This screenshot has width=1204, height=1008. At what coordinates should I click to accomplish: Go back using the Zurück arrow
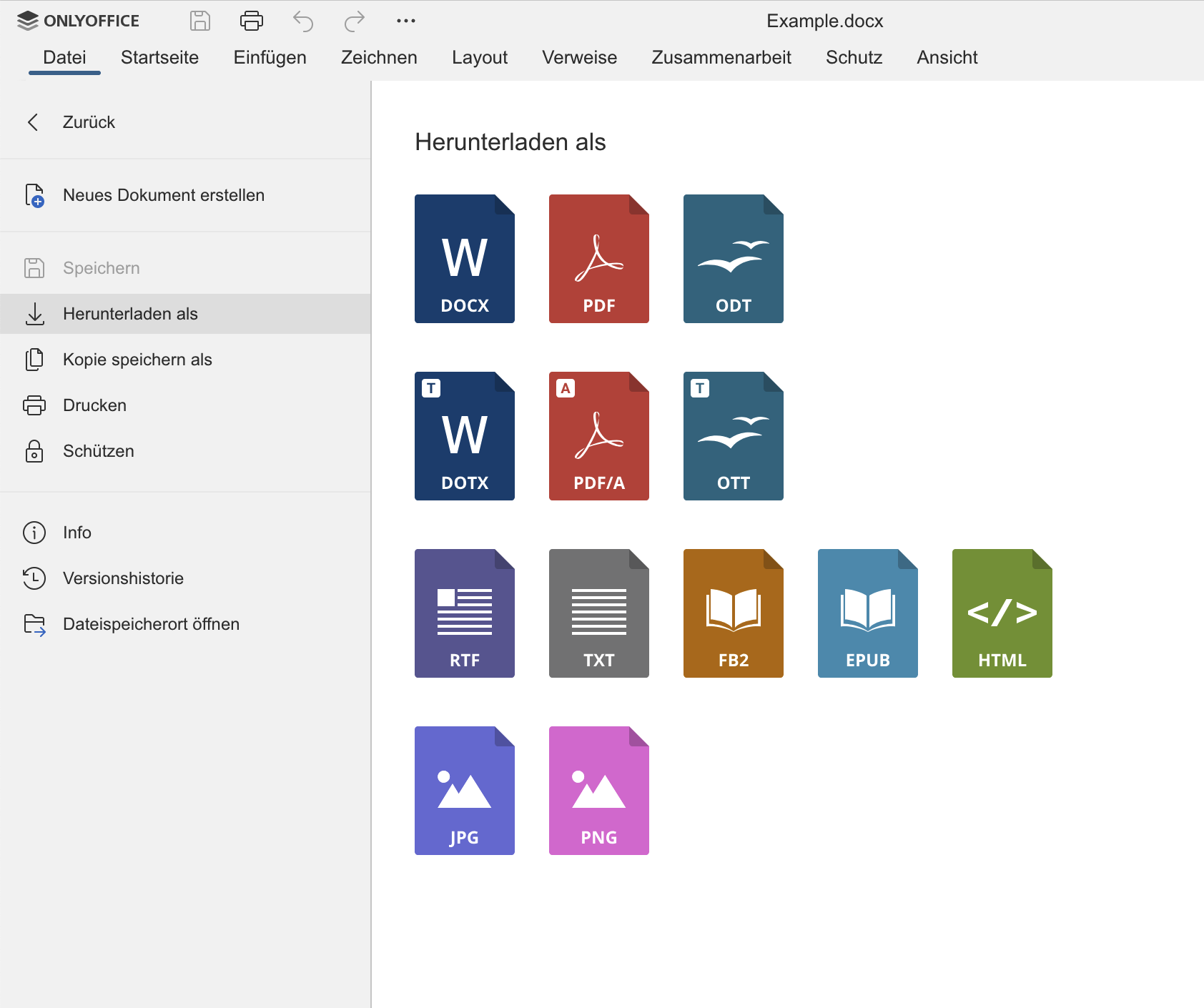click(33, 122)
